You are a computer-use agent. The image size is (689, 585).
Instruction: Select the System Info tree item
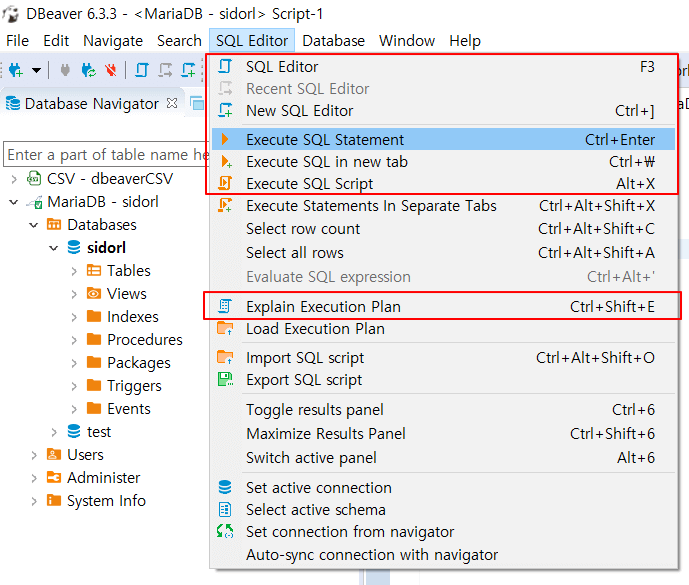(x=106, y=500)
